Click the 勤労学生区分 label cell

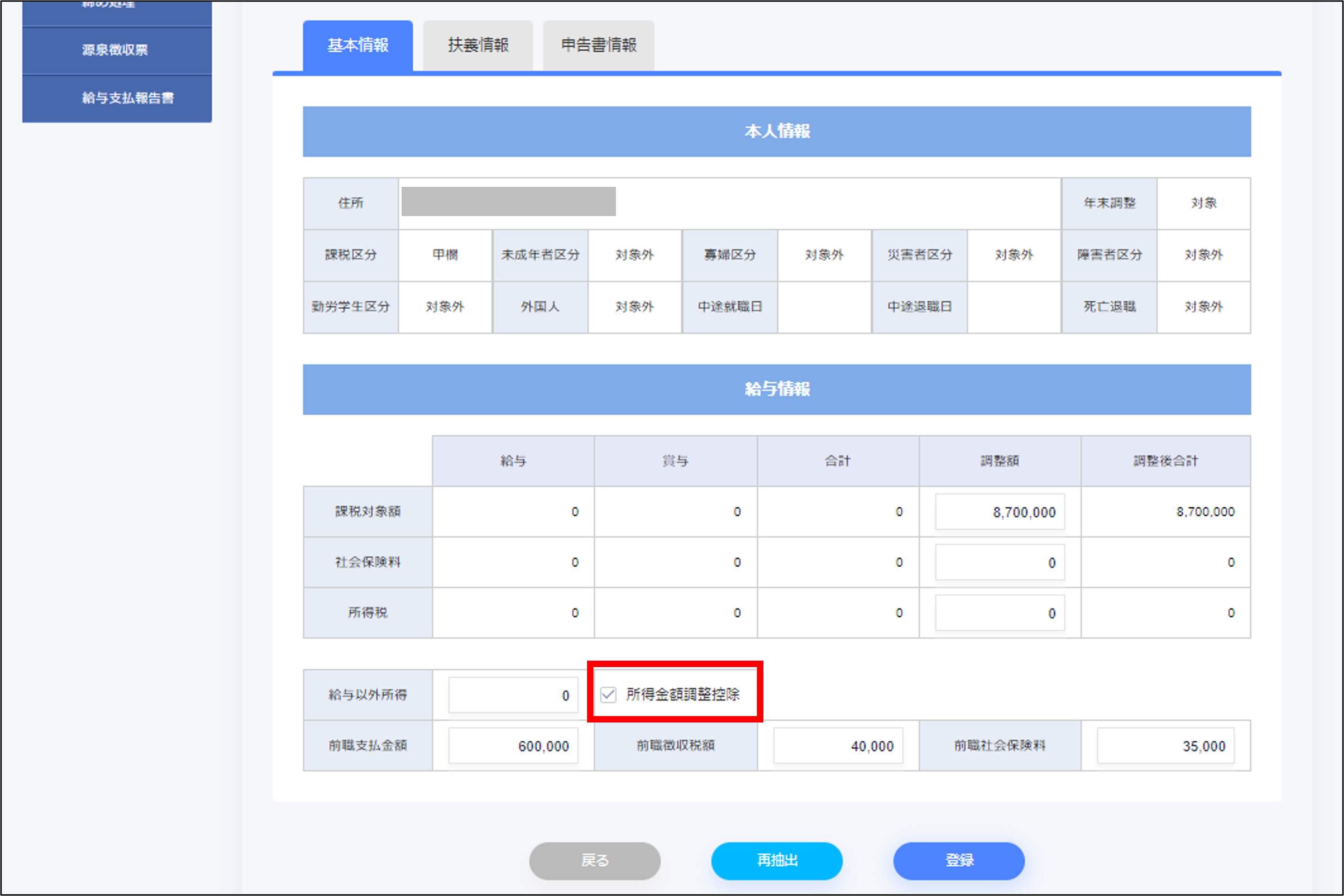click(x=351, y=307)
